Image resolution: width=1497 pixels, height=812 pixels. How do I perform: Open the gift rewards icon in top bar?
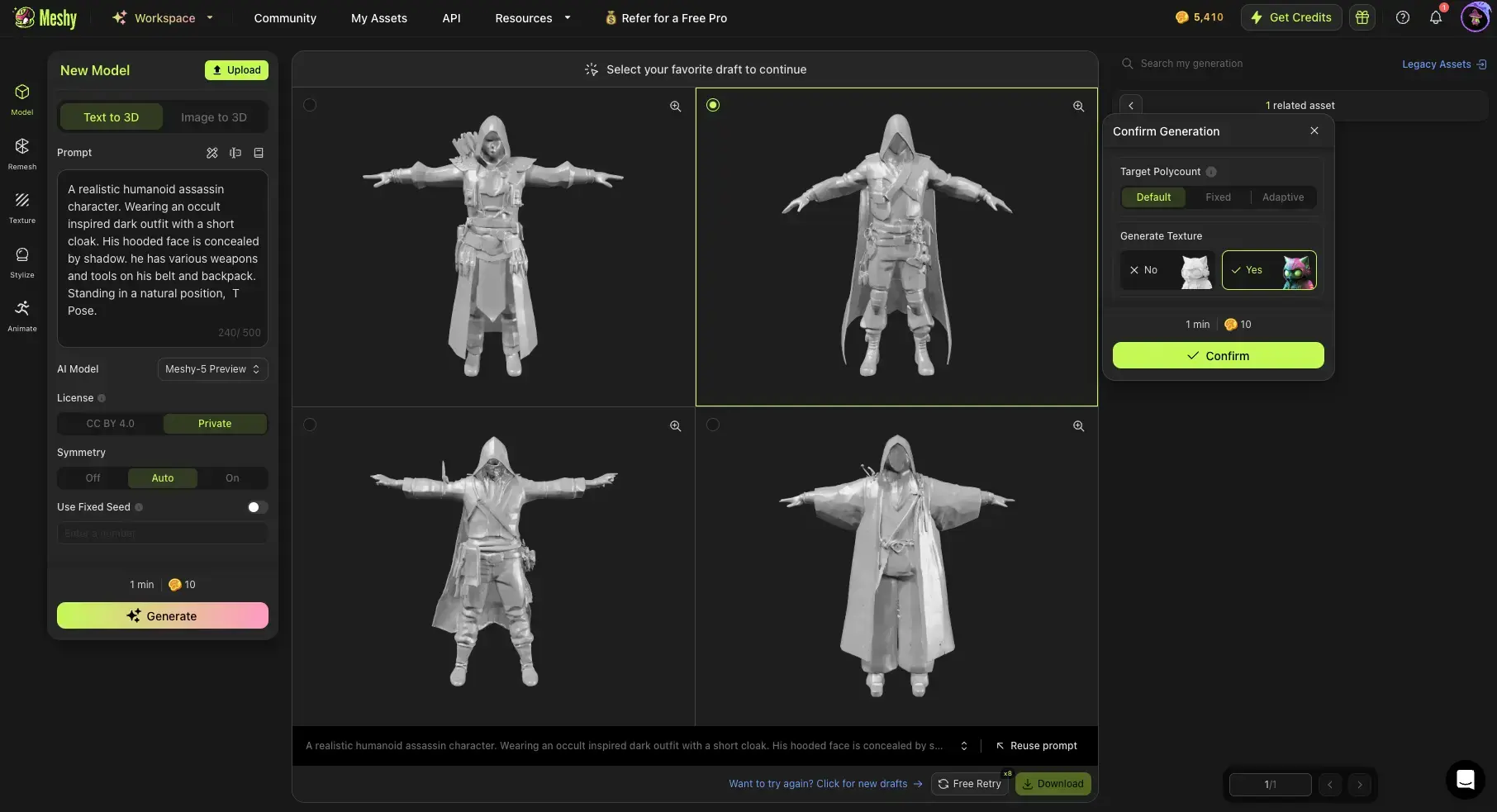1362,17
